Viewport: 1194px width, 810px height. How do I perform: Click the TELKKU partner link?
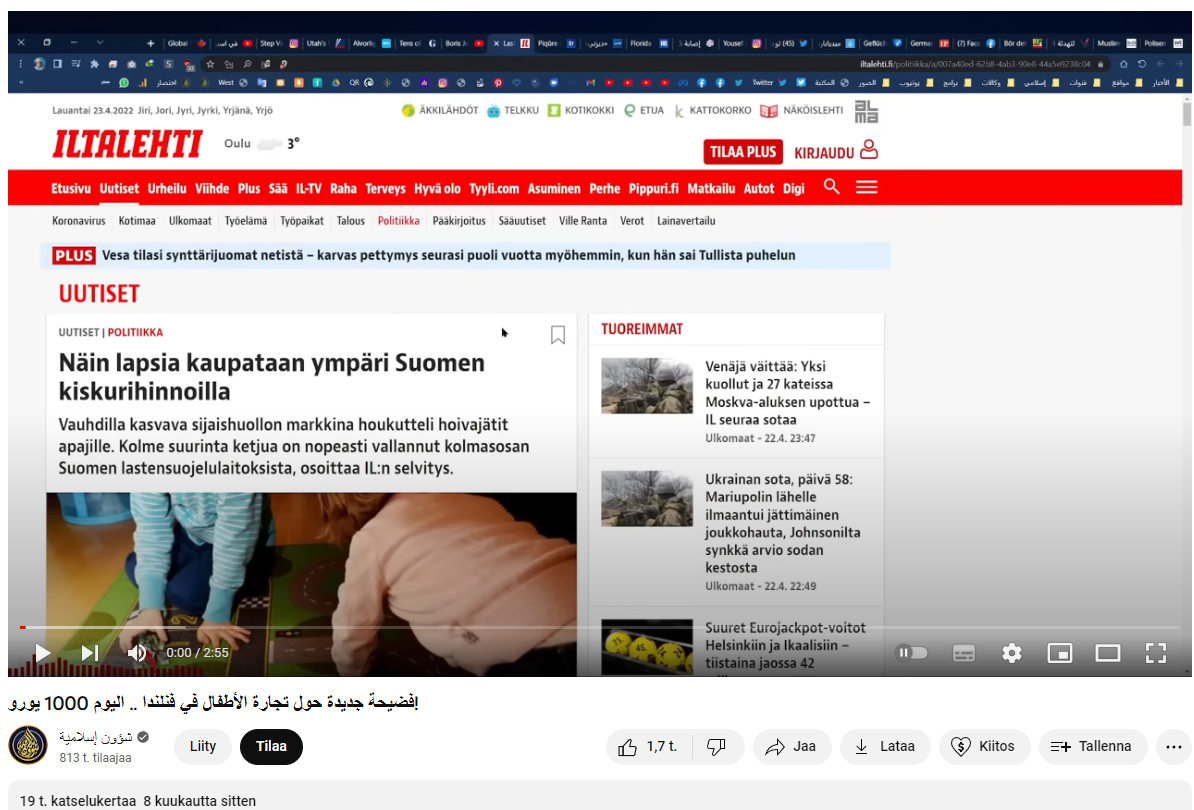pos(512,110)
